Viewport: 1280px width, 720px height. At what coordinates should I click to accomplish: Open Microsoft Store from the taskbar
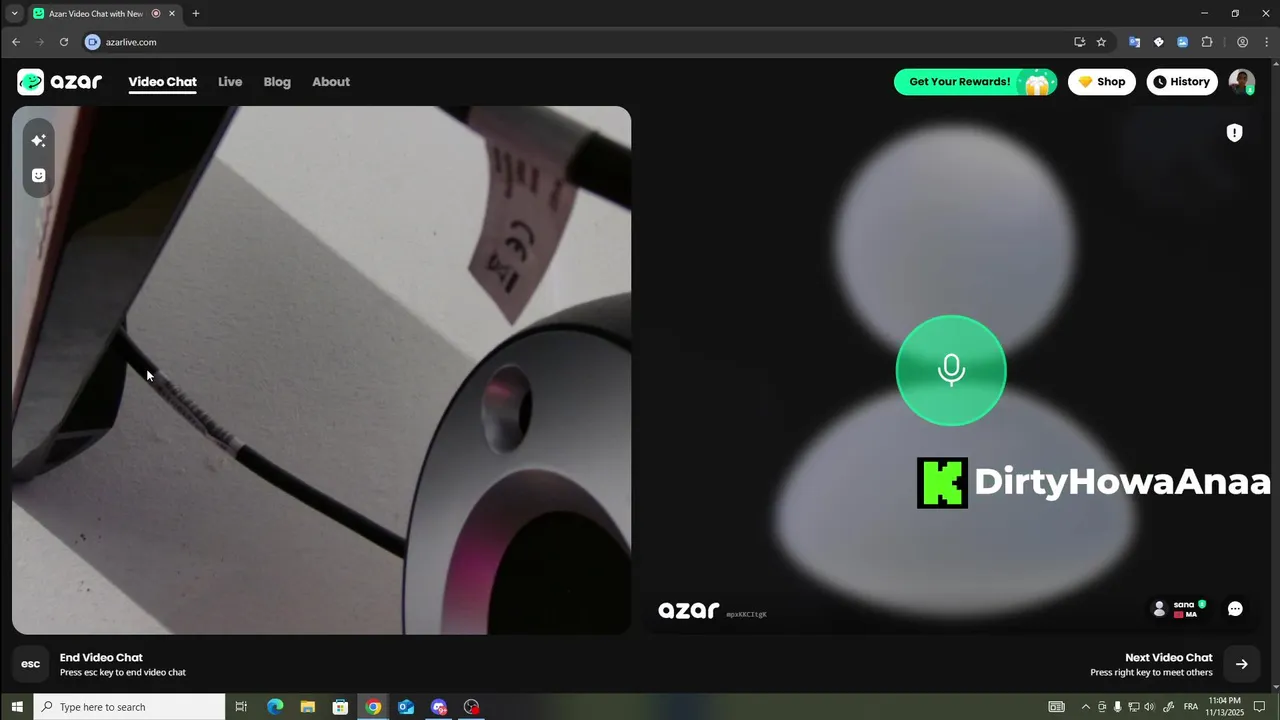[x=340, y=707]
